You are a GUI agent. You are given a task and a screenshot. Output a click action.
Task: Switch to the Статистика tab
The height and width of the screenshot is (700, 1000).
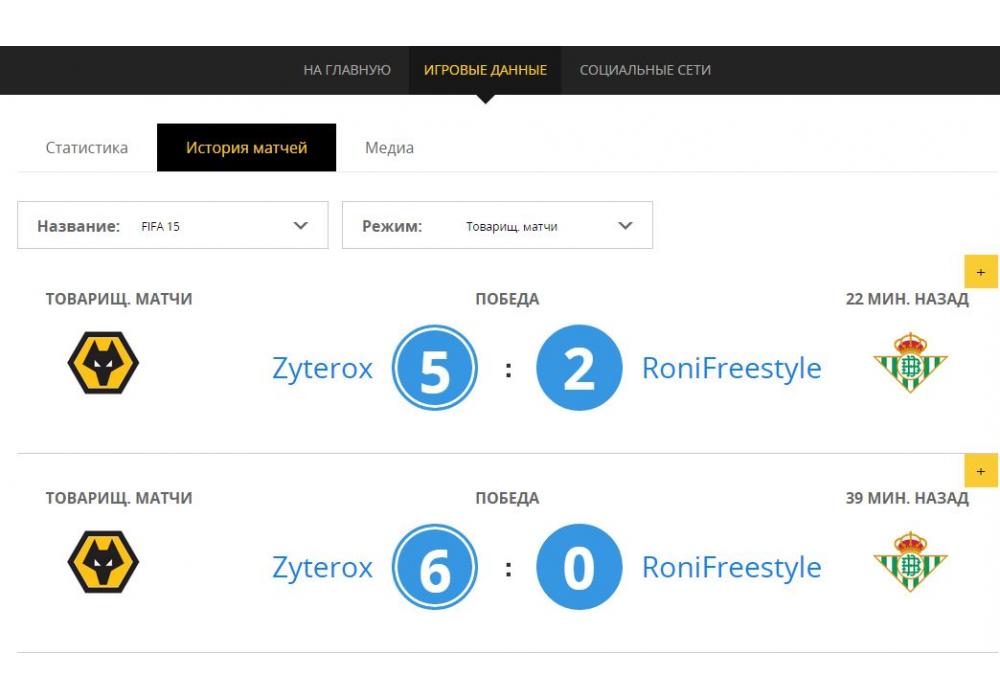coord(87,148)
